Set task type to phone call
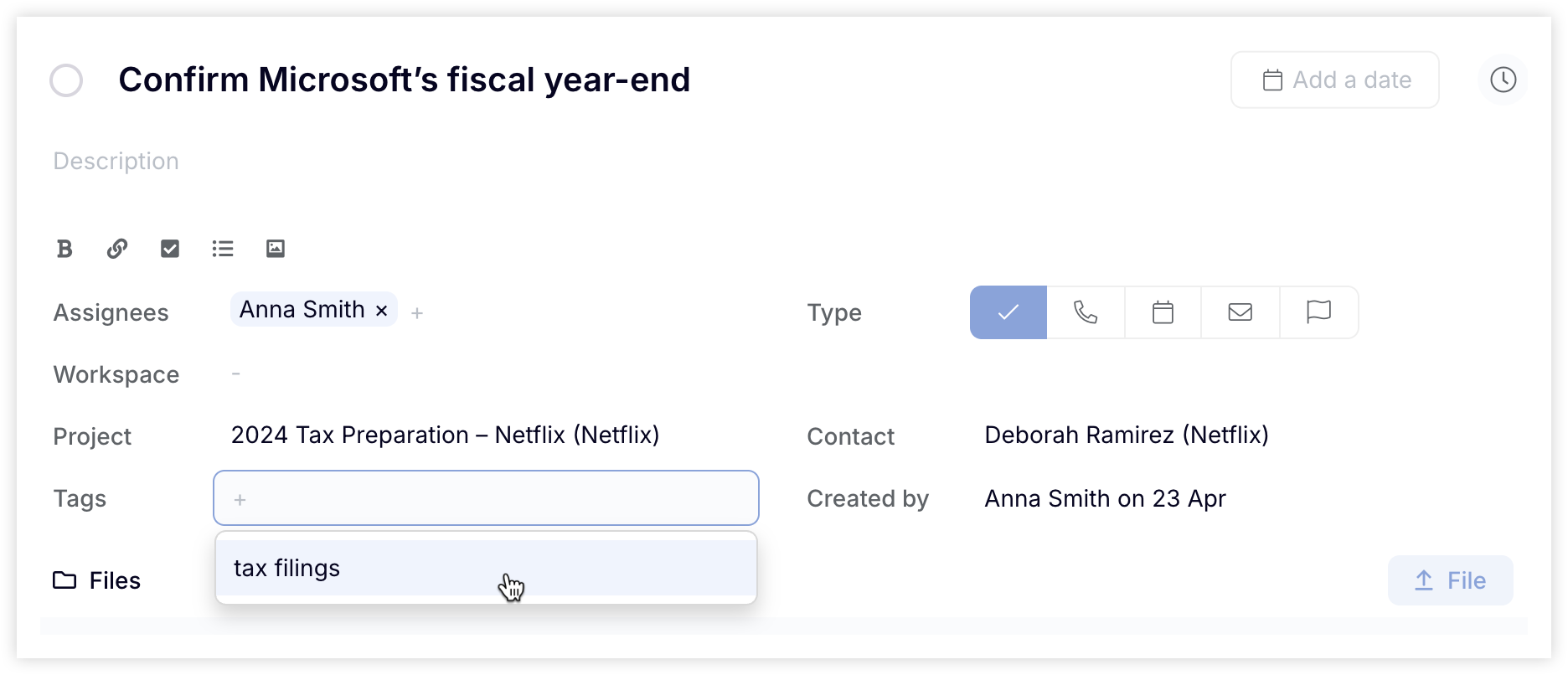 pos(1086,312)
